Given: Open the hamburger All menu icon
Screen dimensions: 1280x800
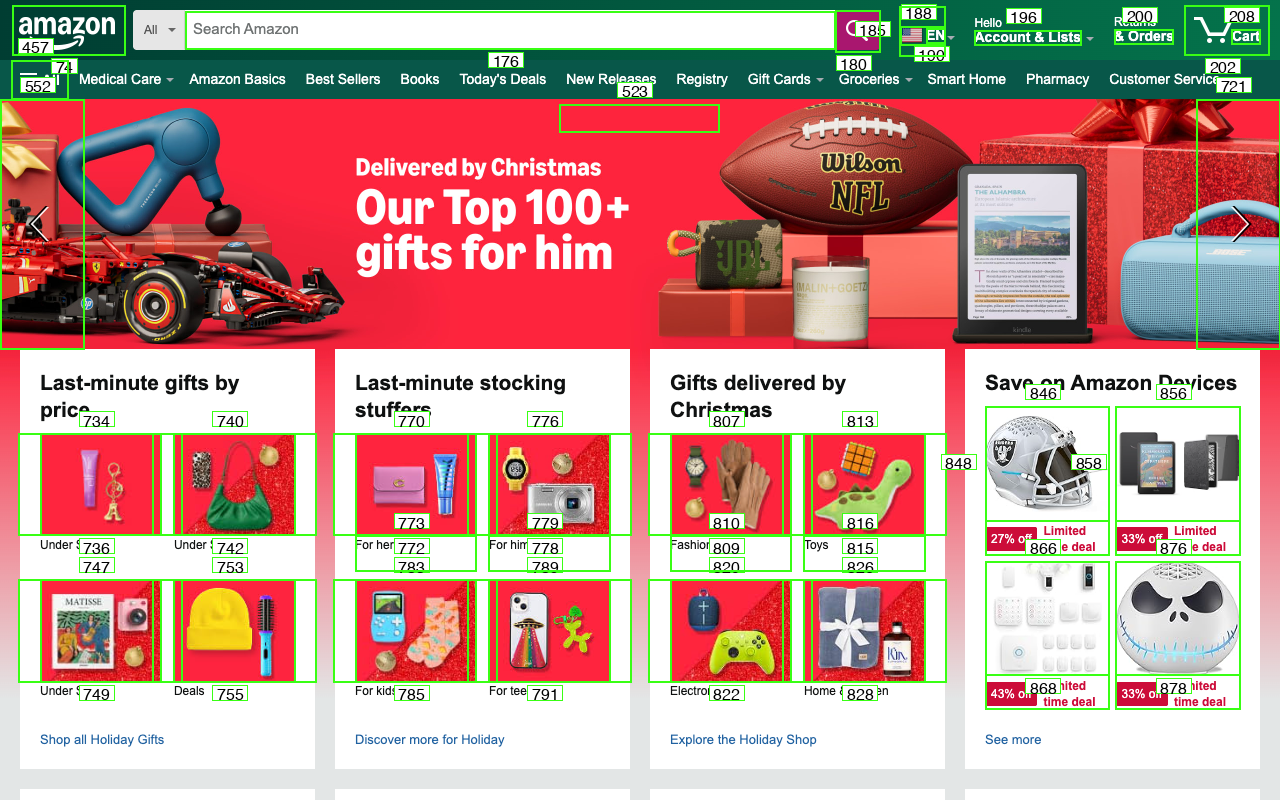Looking at the screenshot, I should click(40, 80).
